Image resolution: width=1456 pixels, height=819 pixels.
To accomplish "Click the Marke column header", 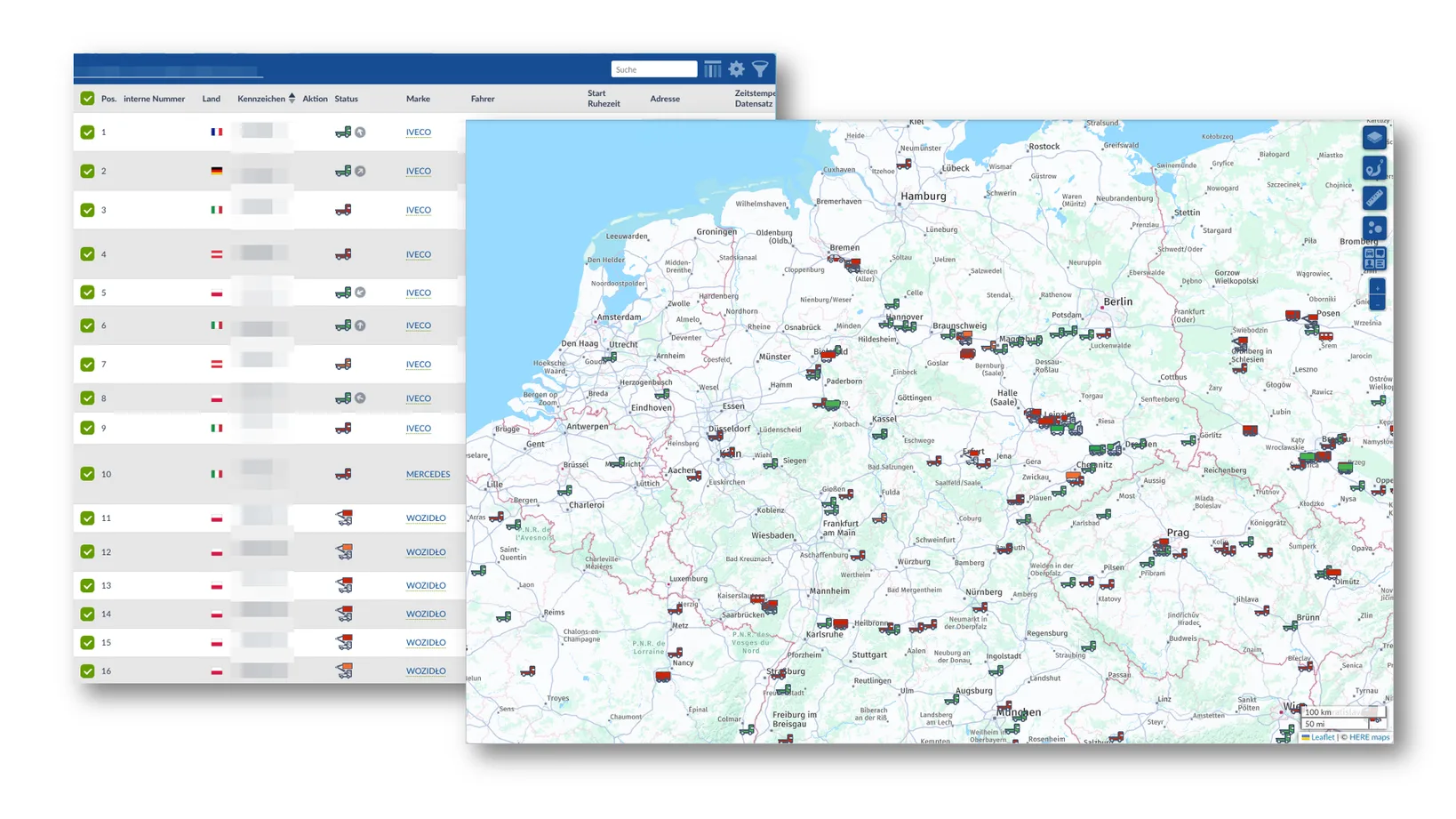I will point(418,99).
